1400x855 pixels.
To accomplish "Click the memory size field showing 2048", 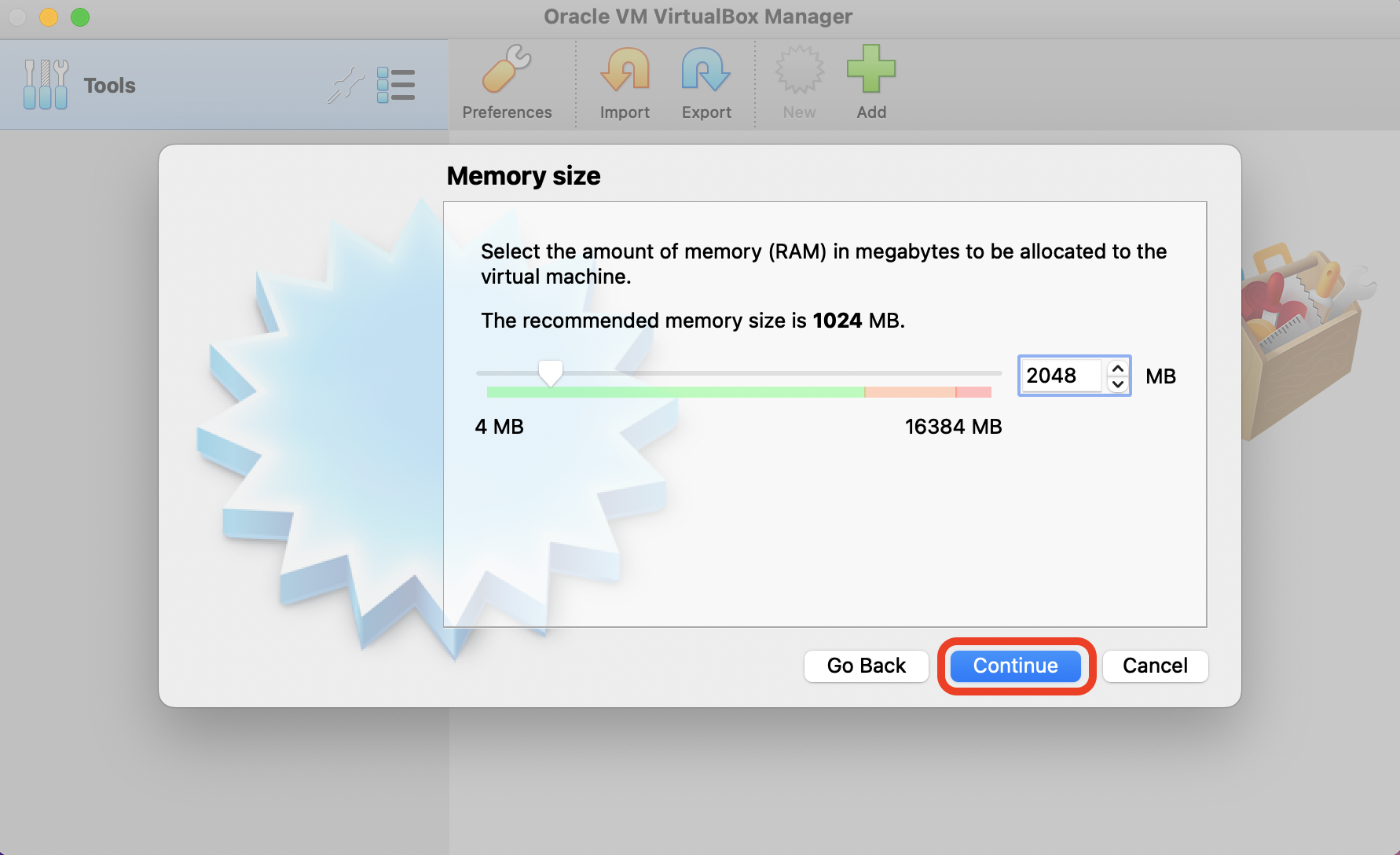I will (1064, 376).
